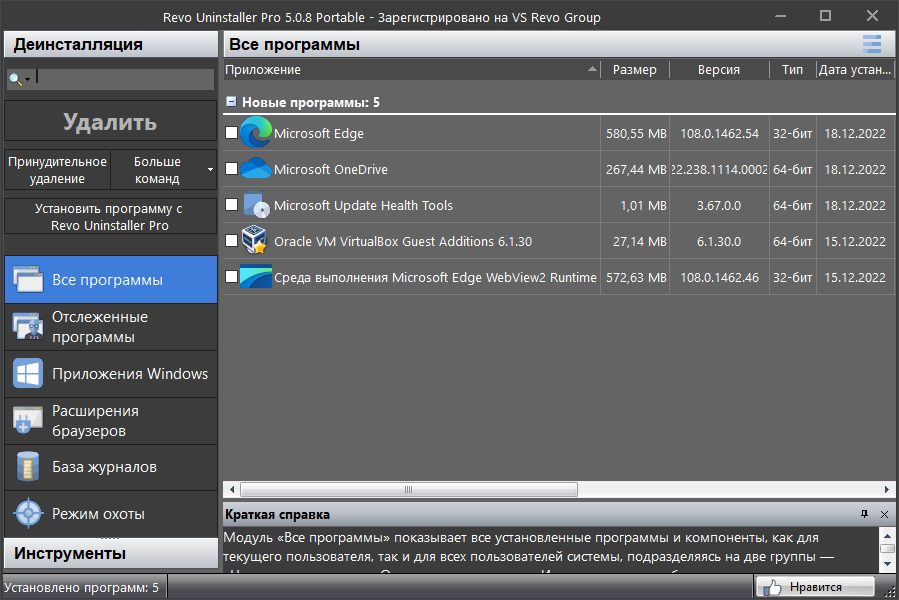899x600 pixels.
Task: Open База журналов section
Action: [111, 467]
